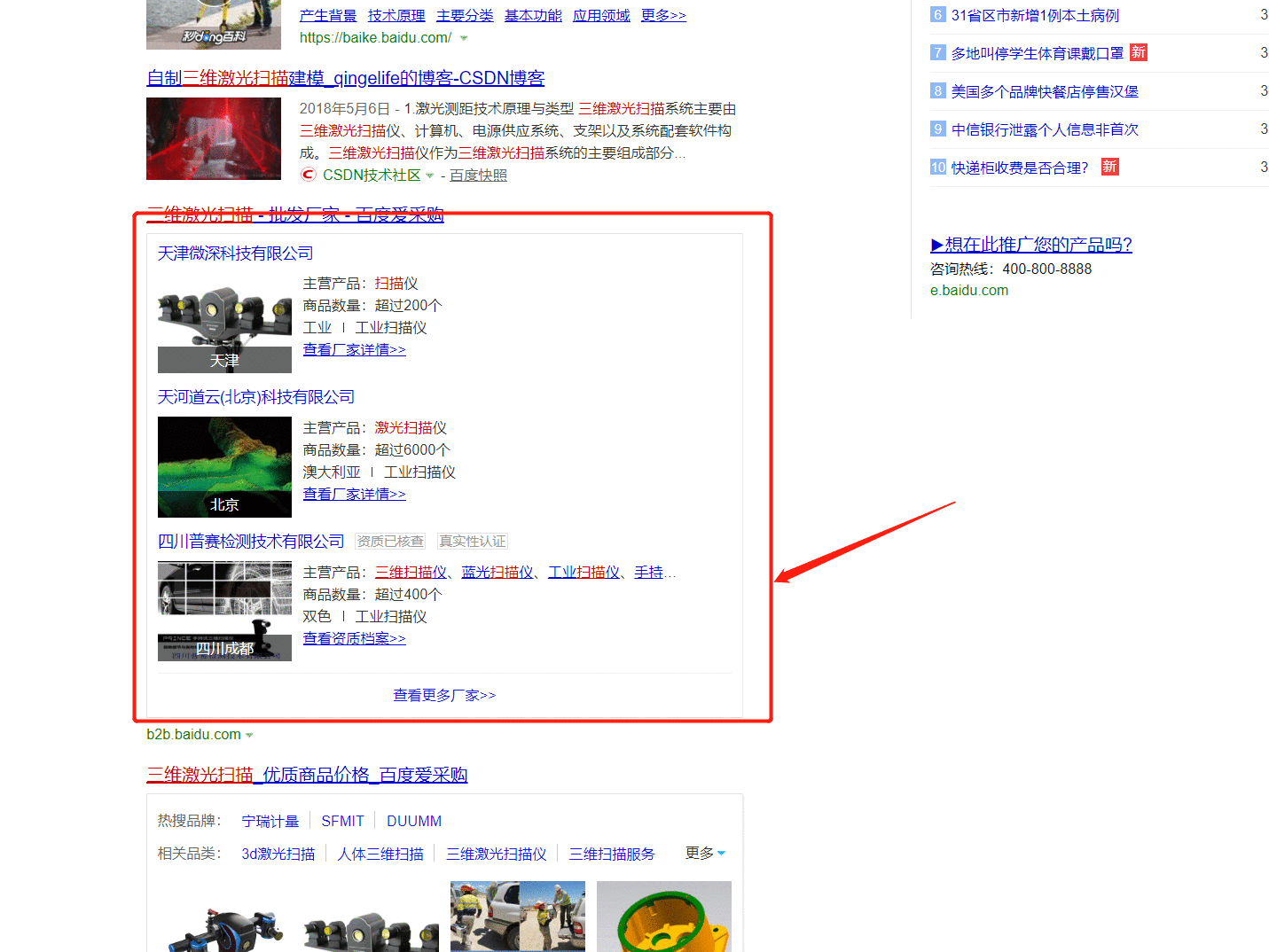Select hot brand DUUMM
The height and width of the screenshot is (952, 1269).
[x=414, y=822]
